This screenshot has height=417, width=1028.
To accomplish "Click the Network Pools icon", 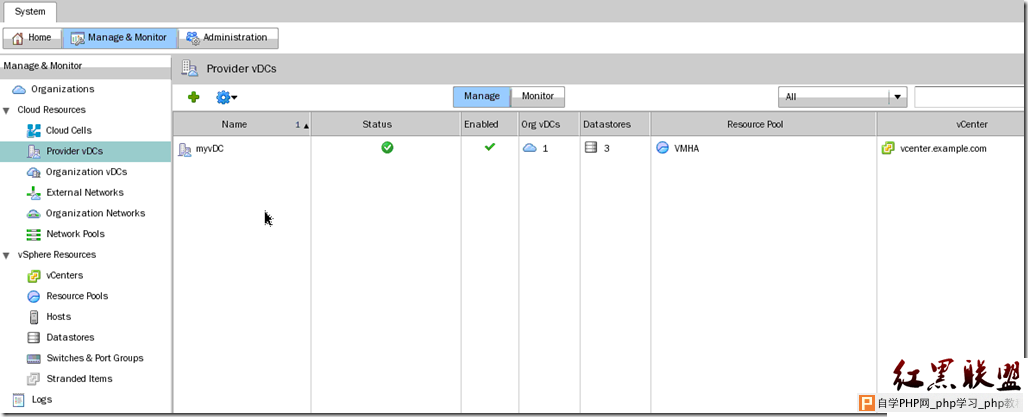I will click(x=33, y=234).
